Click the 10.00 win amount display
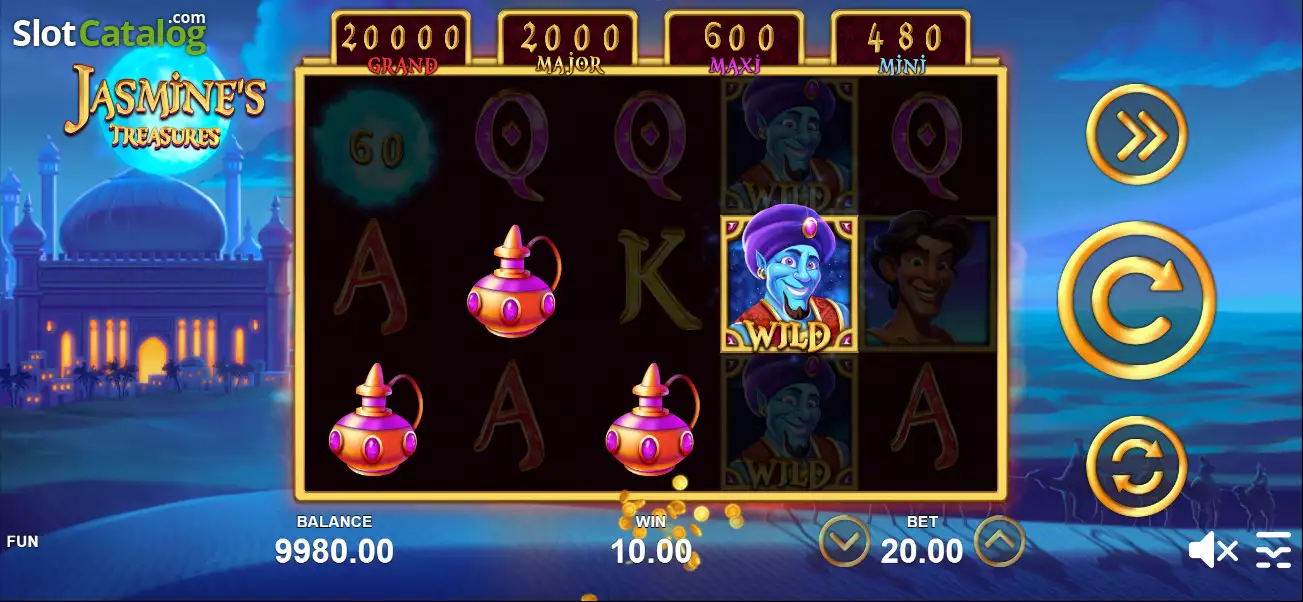 click(651, 551)
